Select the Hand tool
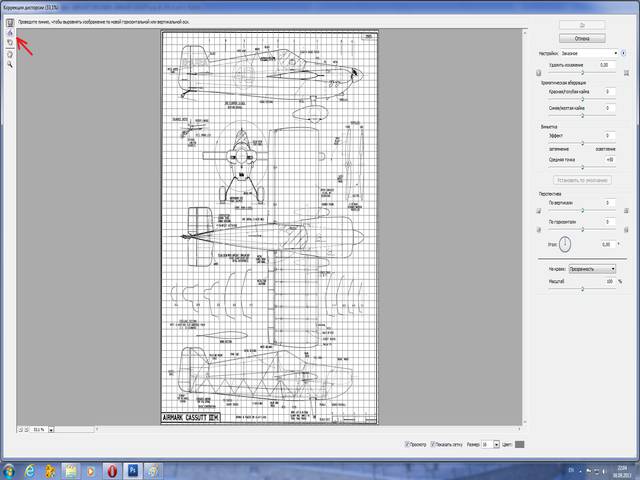 point(10,53)
